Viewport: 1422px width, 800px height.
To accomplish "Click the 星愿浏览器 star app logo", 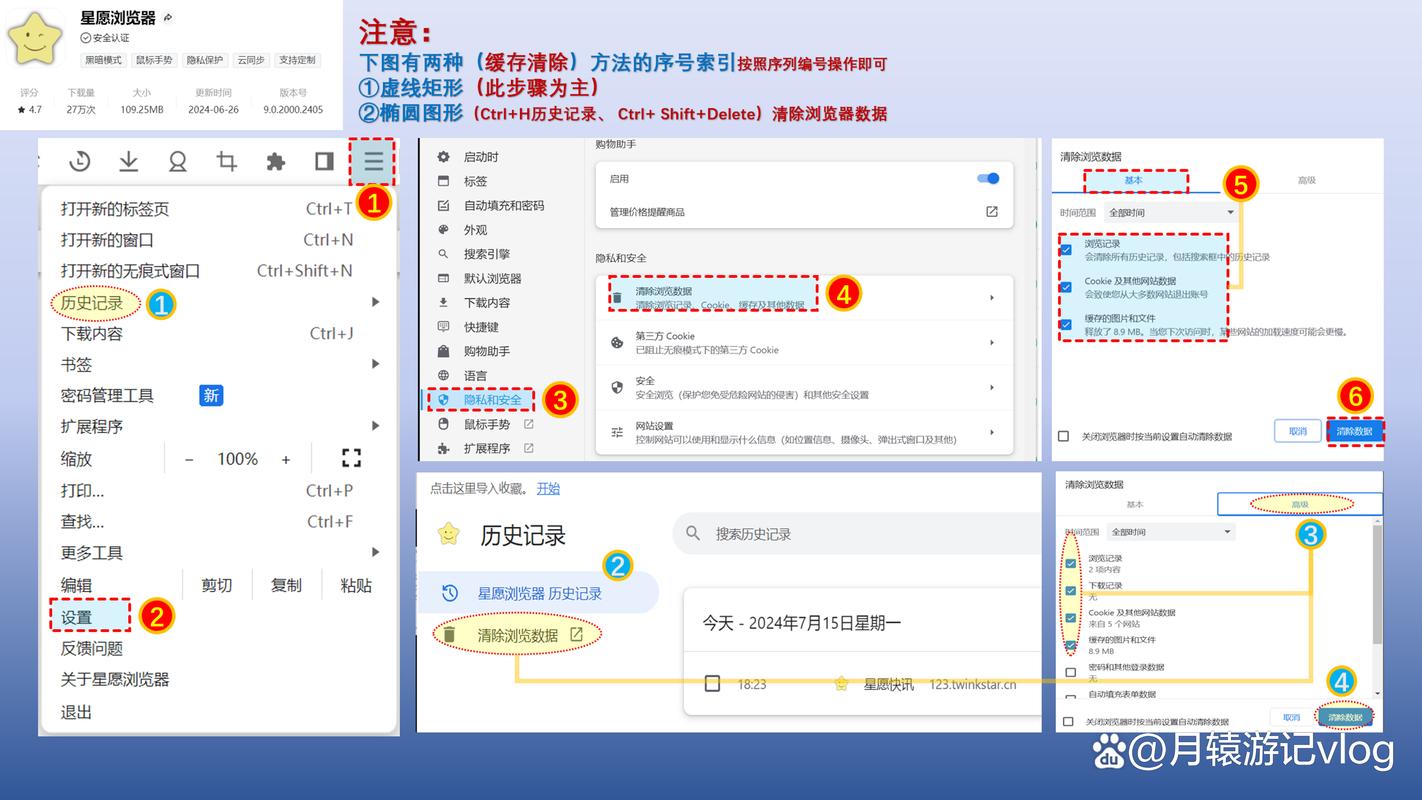I will click(x=34, y=37).
